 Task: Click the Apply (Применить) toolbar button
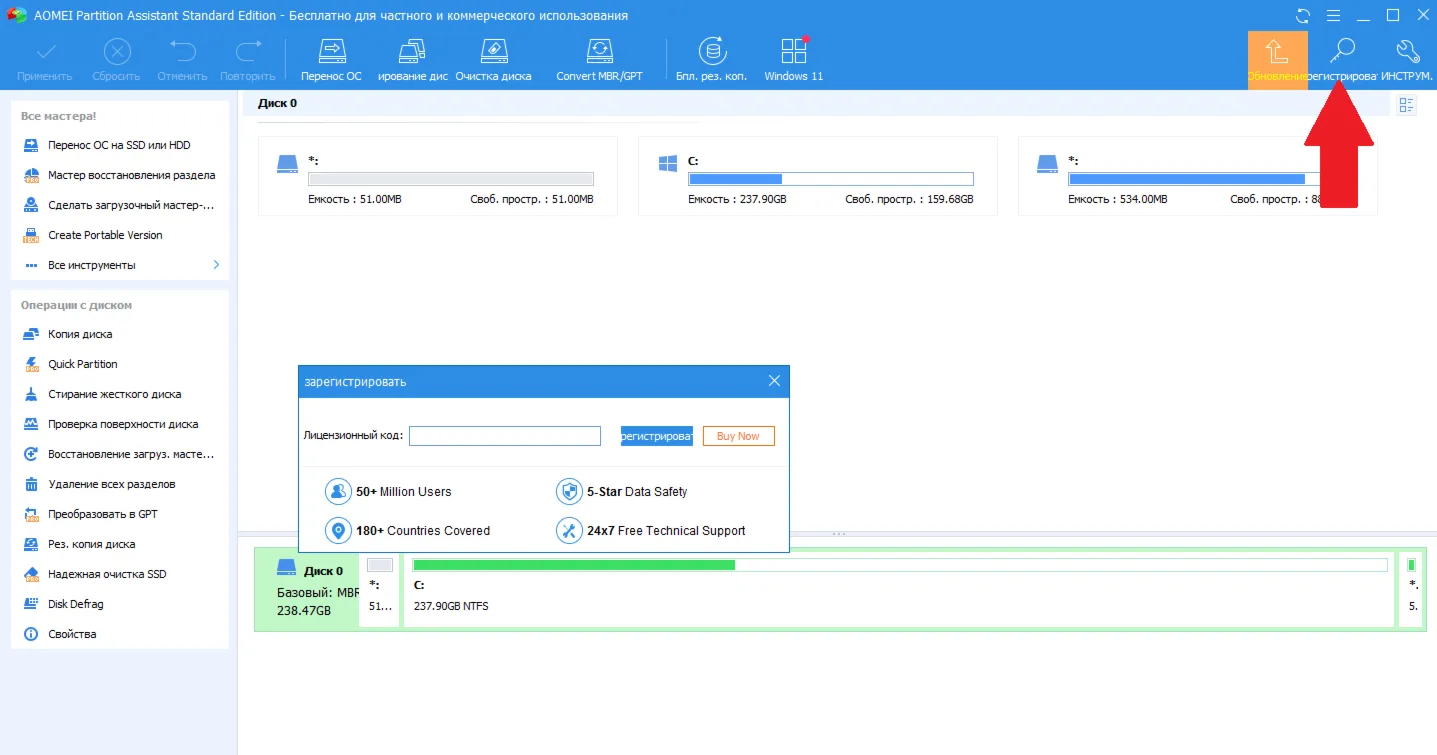(x=44, y=60)
